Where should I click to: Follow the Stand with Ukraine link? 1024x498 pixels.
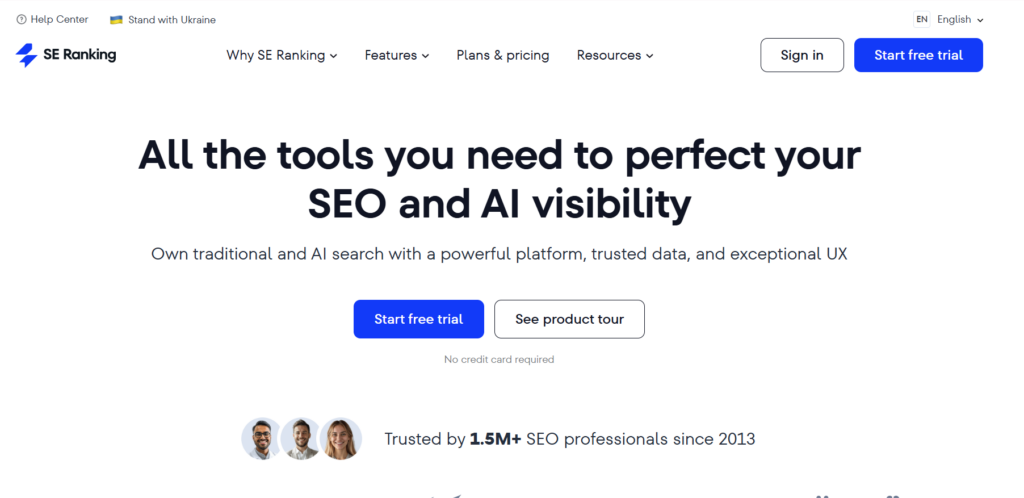pyautogui.click(x=171, y=20)
